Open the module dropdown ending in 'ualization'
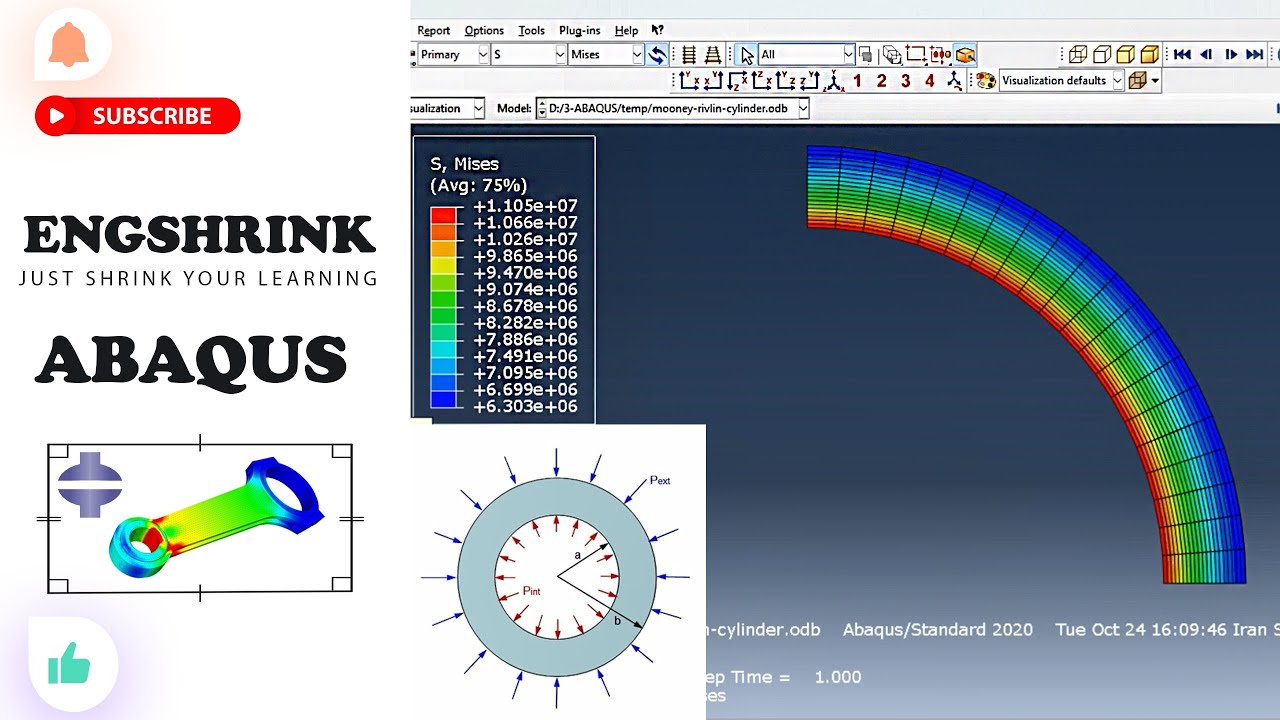This screenshot has width=1280, height=720. [448, 108]
